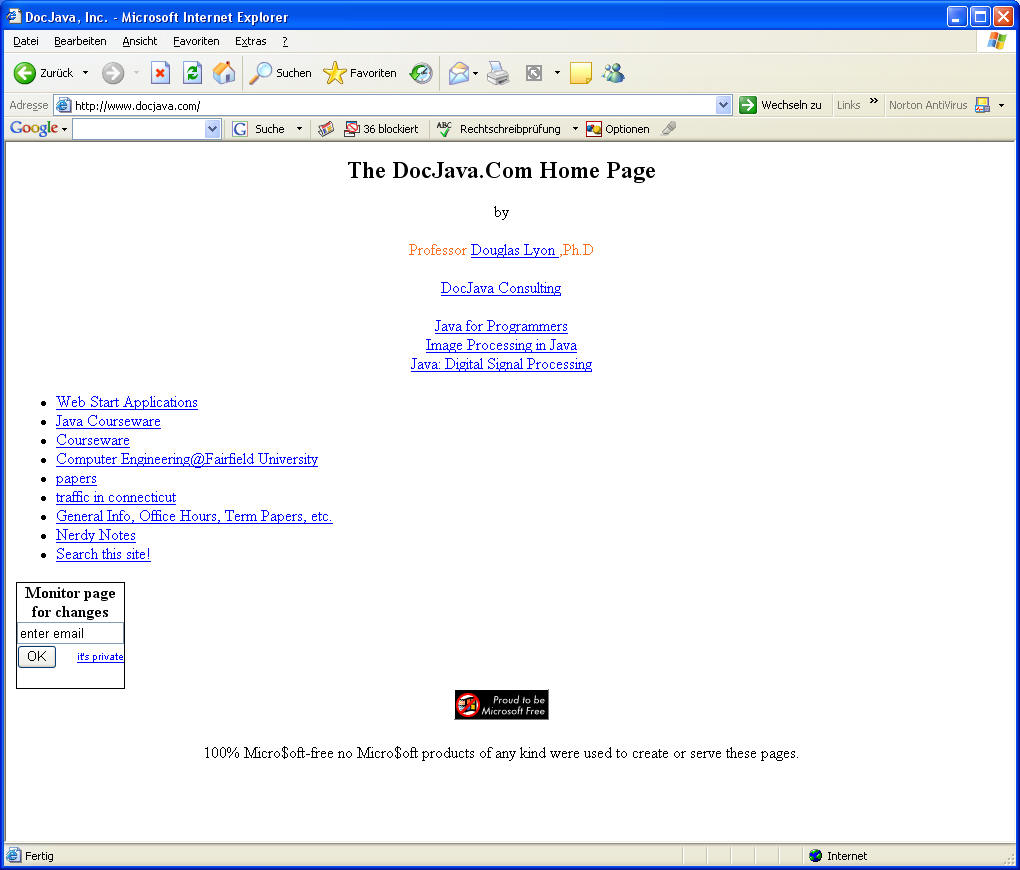Toggle the '36 blockiert' popup blocker
This screenshot has height=870, width=1020.
point(381,129)
